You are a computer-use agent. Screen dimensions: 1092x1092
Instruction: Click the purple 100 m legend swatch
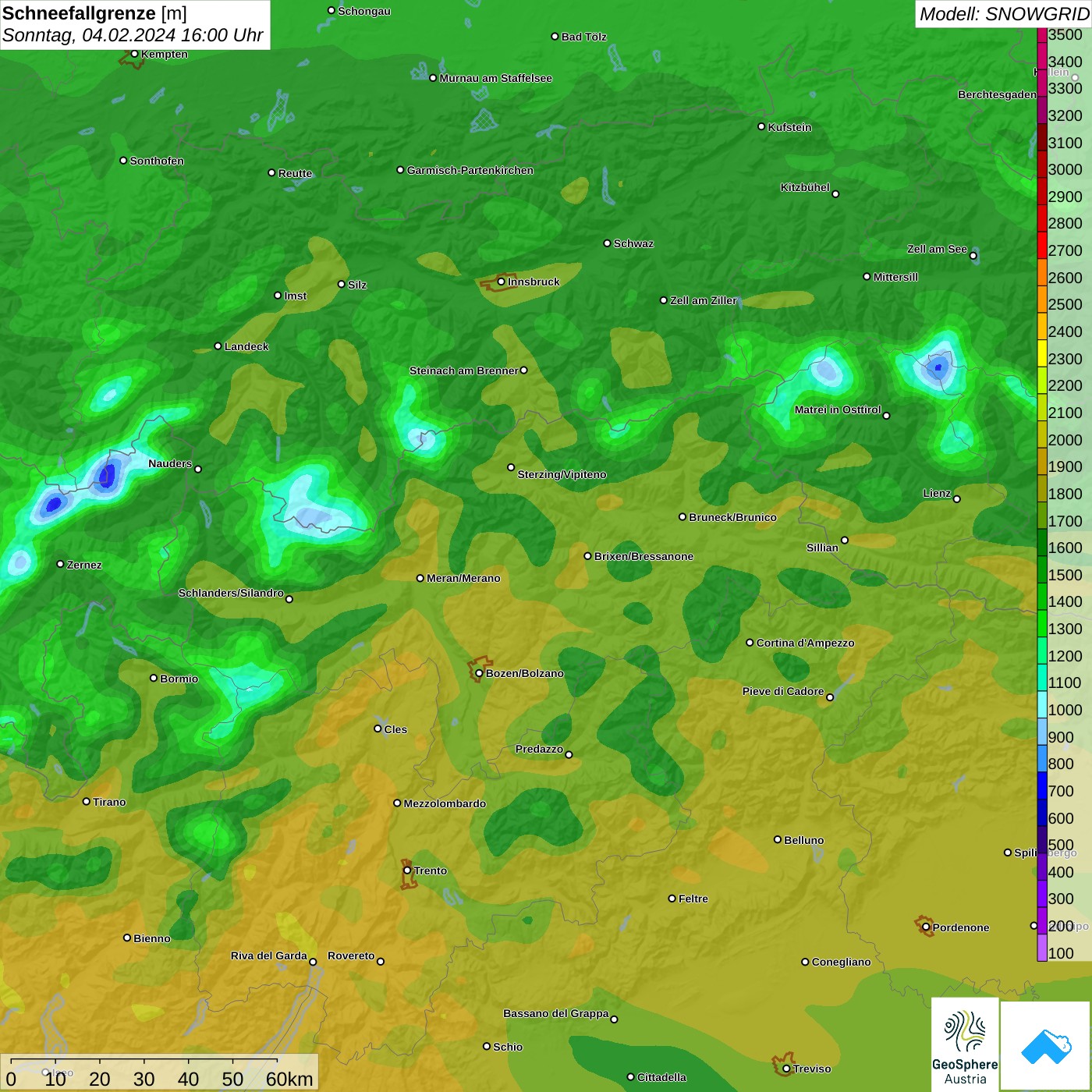pos(1041,948)
